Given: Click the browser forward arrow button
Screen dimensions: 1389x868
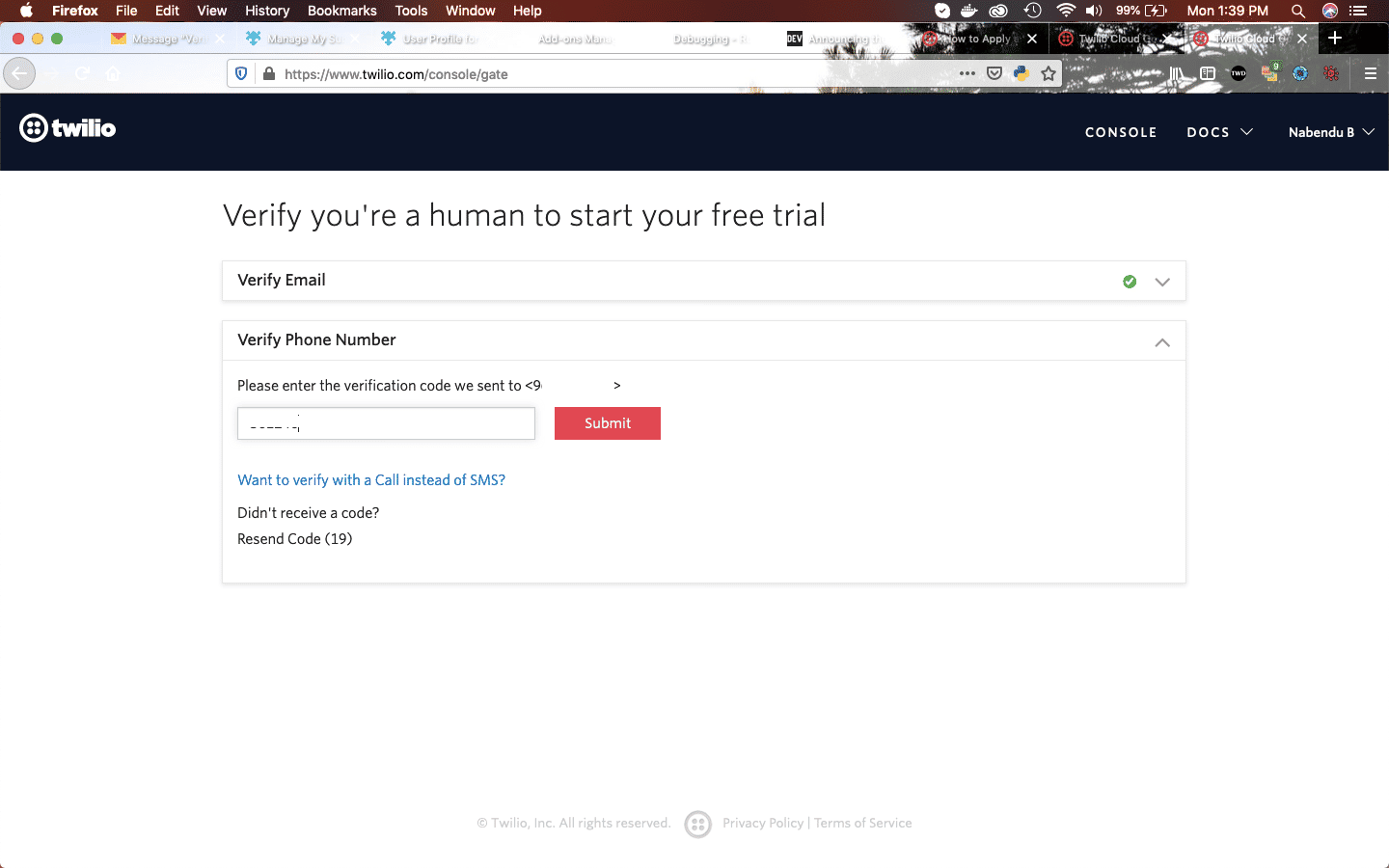Looking at the screenshot, I should [52, 73].
